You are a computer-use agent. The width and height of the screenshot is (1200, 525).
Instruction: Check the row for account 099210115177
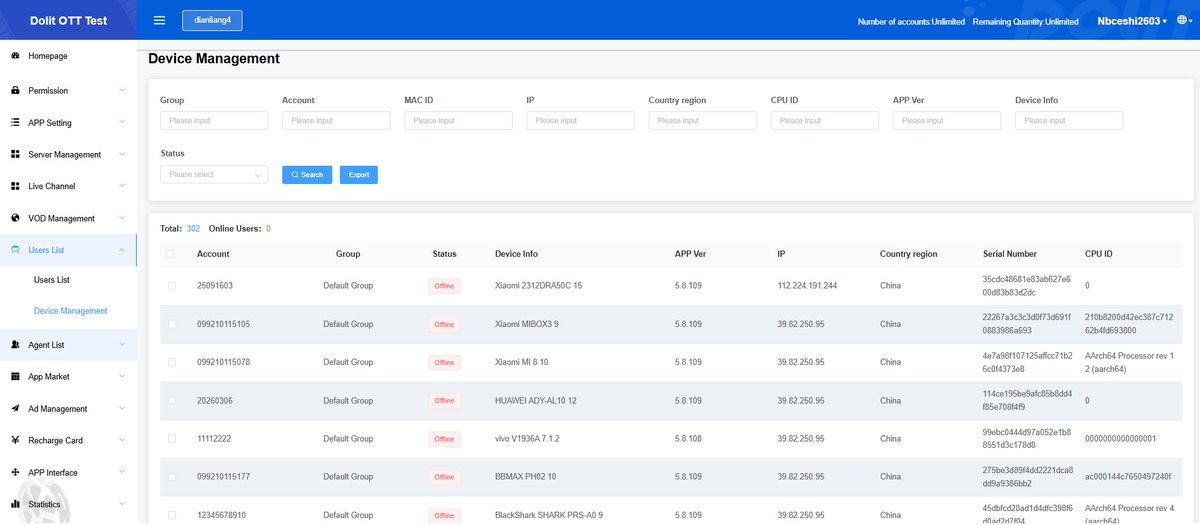[171, 477]
